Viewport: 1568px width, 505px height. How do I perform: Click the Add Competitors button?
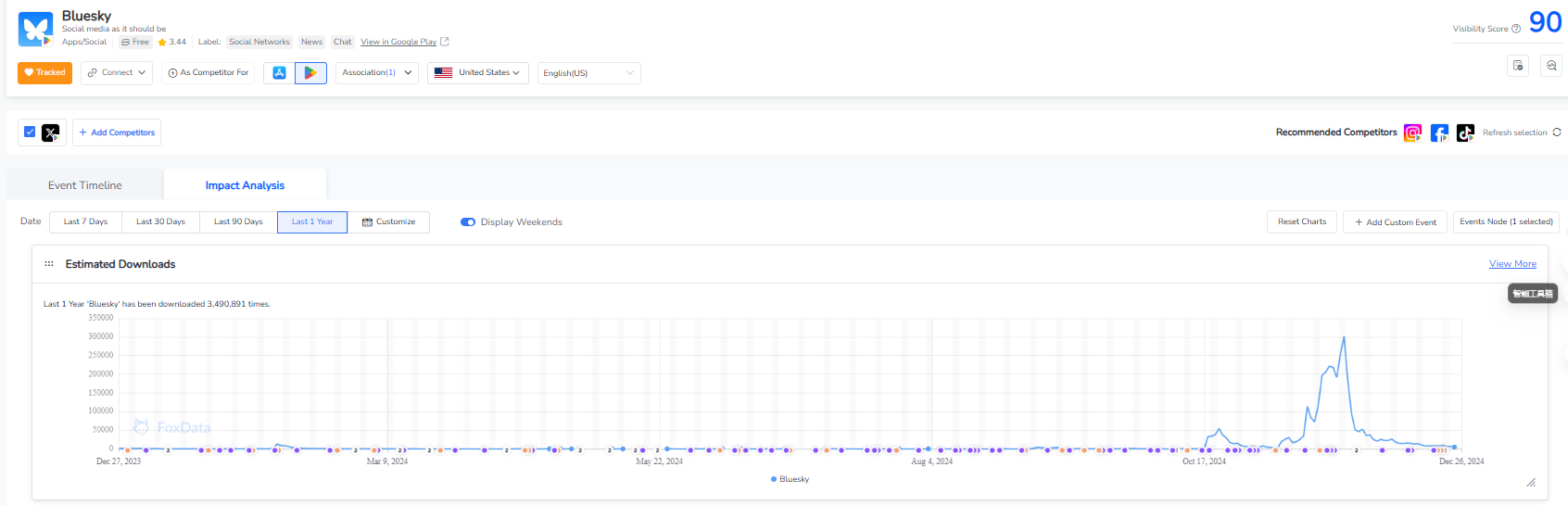[117, 133]
